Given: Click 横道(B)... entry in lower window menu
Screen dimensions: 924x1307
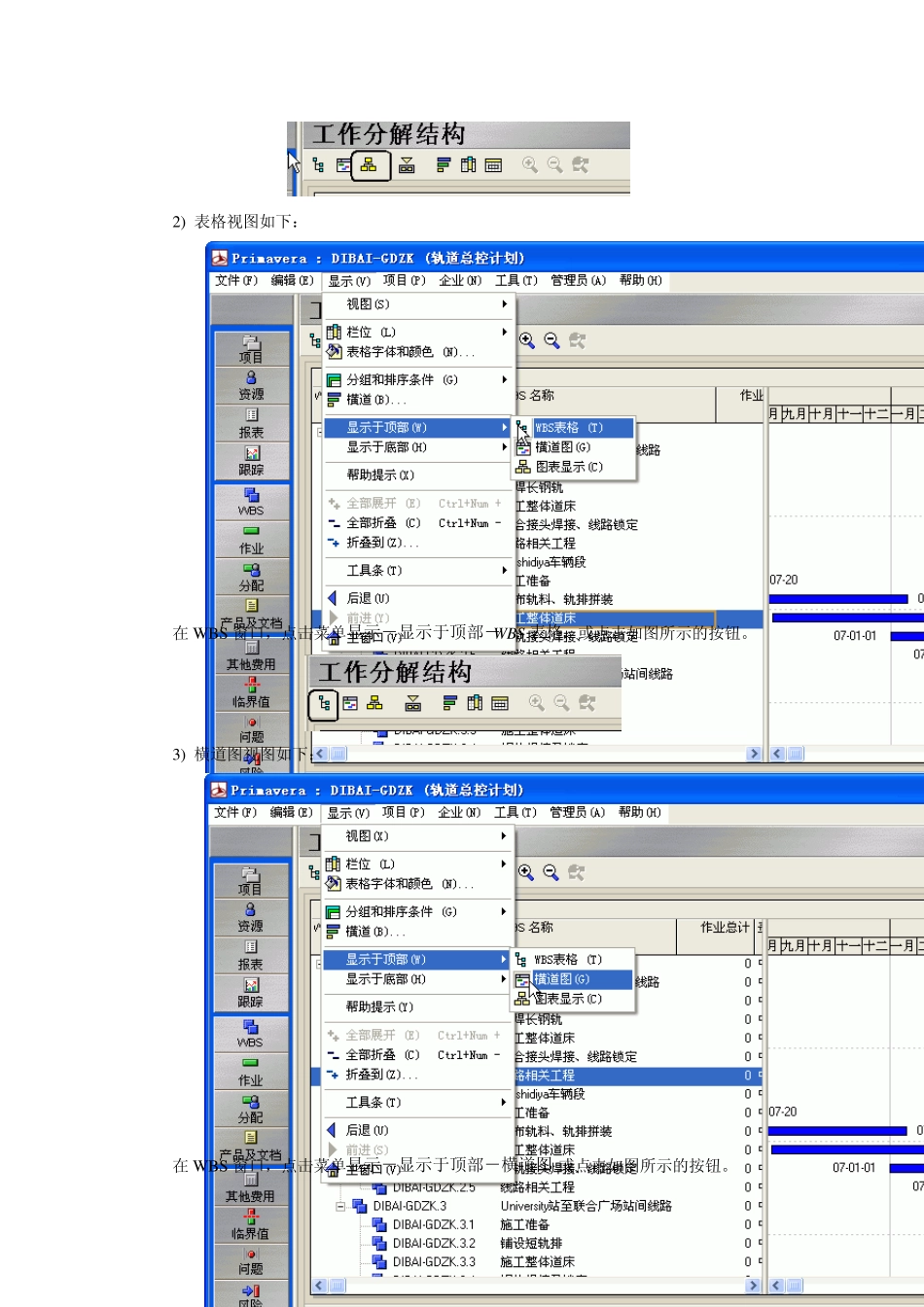Looking at the screenshot, I should pos(416,932).
